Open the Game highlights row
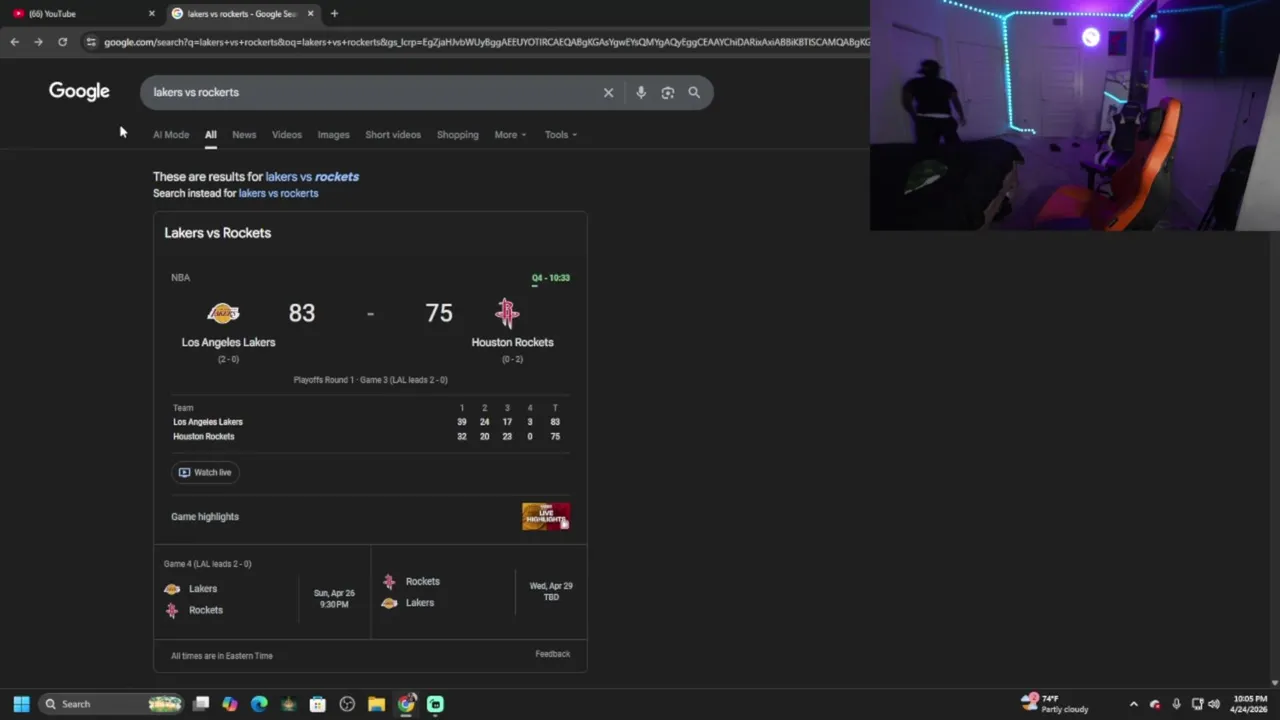 tap(370, 516)
